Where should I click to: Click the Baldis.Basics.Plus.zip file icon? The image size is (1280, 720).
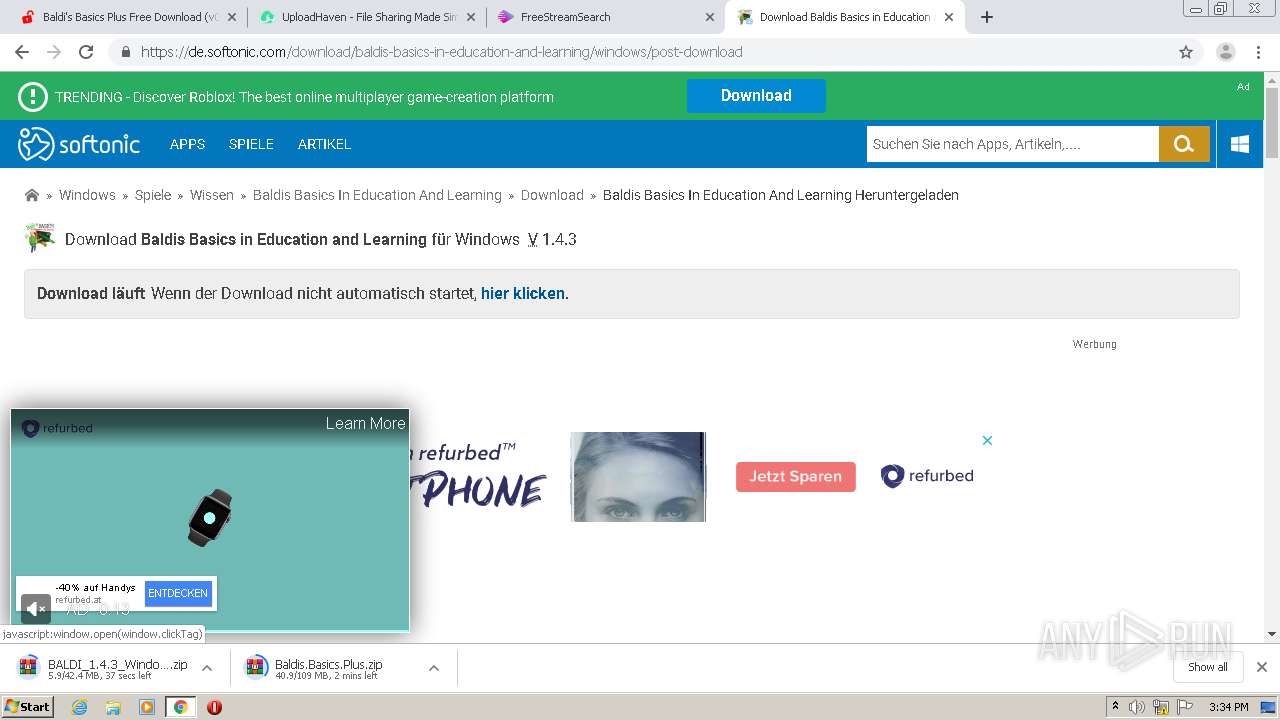[257, 667]
